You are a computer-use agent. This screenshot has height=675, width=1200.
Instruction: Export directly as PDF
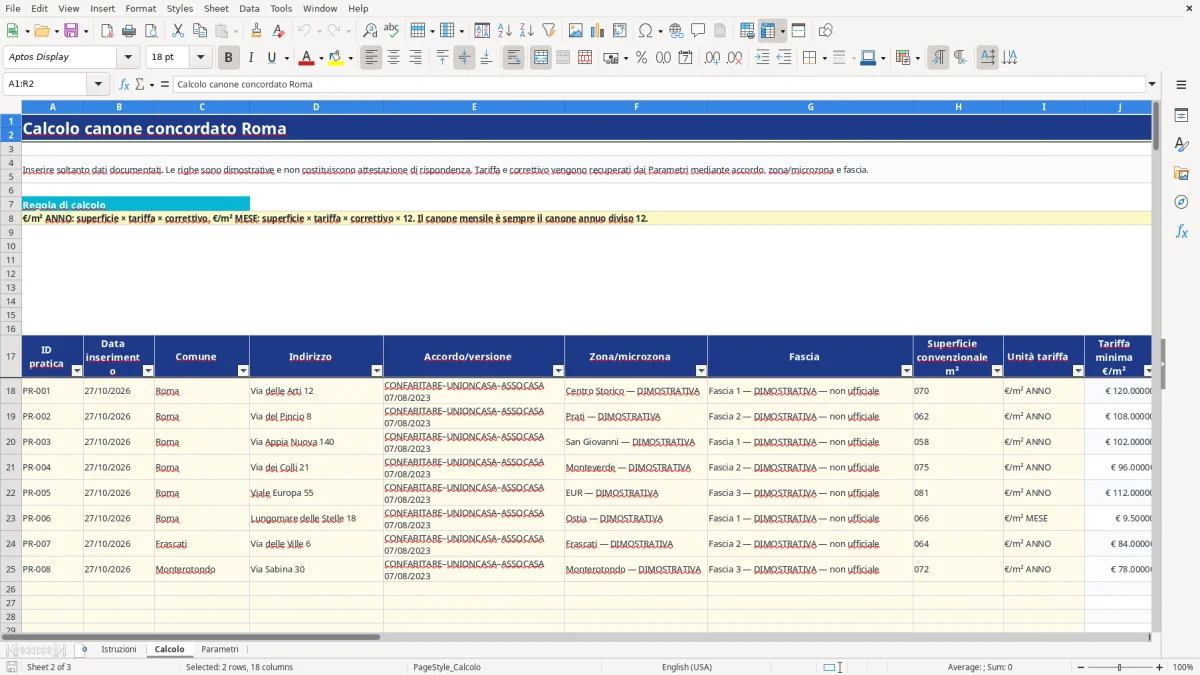click(x=106, y=31)
